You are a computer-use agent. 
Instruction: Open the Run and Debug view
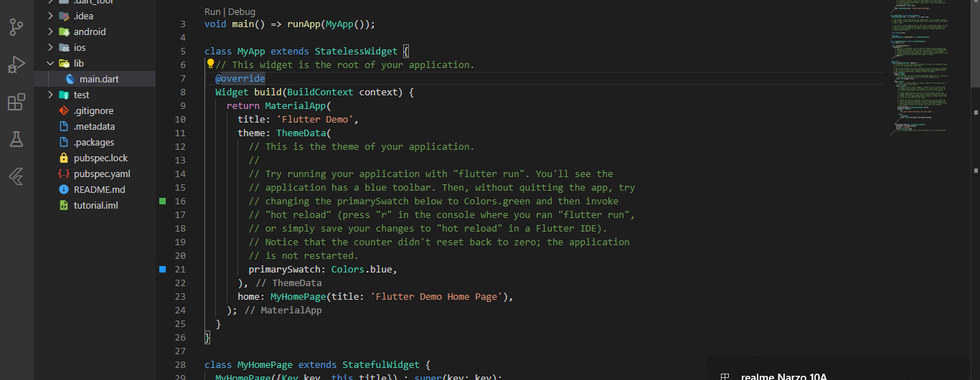point(16,64)
